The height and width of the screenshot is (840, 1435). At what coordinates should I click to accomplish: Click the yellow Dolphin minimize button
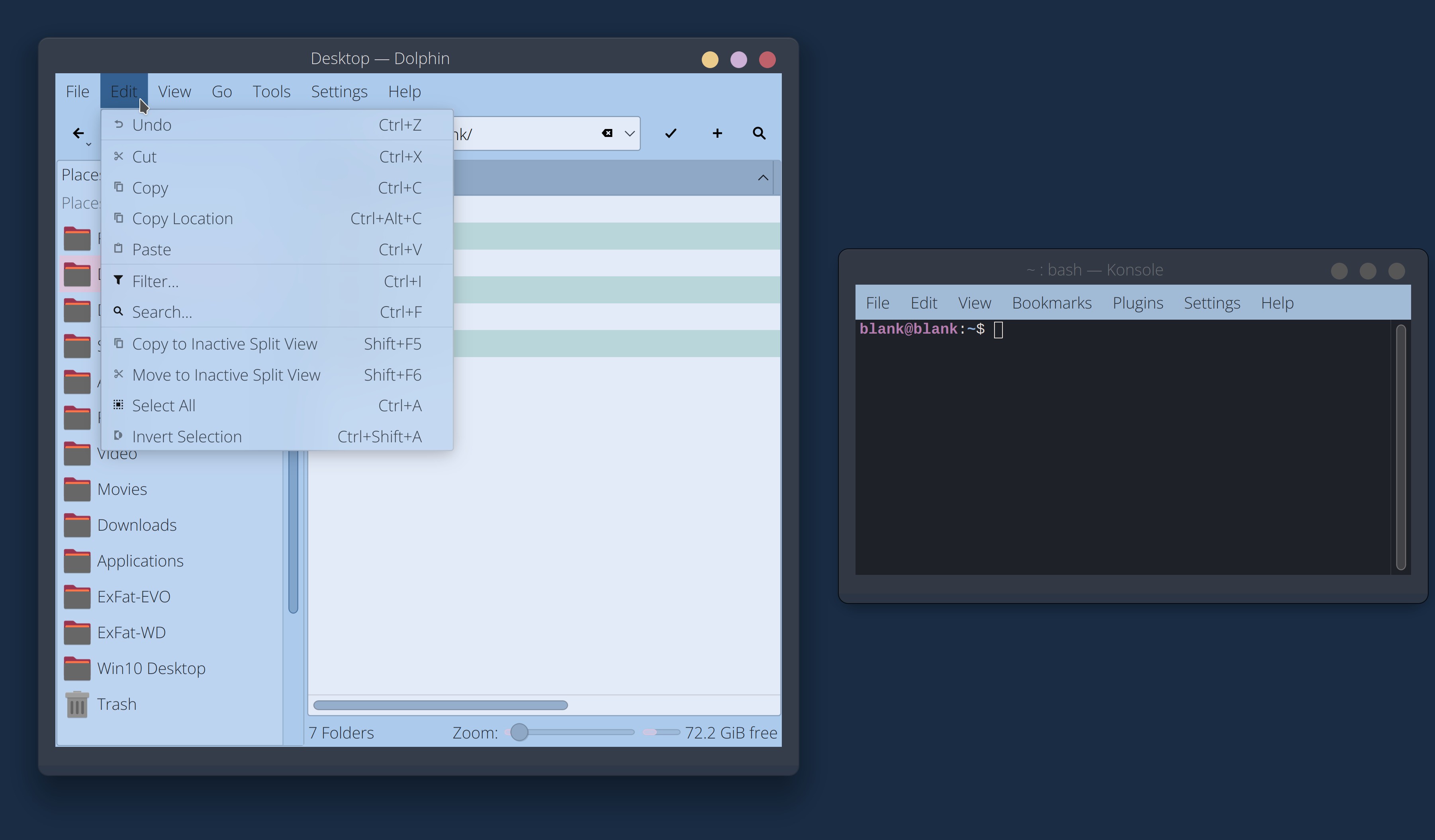[x=709, y=60]
